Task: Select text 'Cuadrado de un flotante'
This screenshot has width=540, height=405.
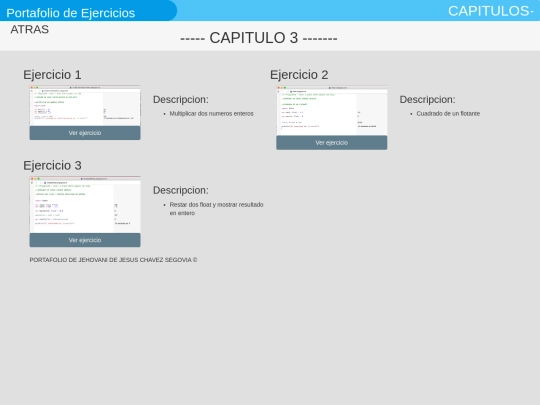Action: [x=448, y=114]
